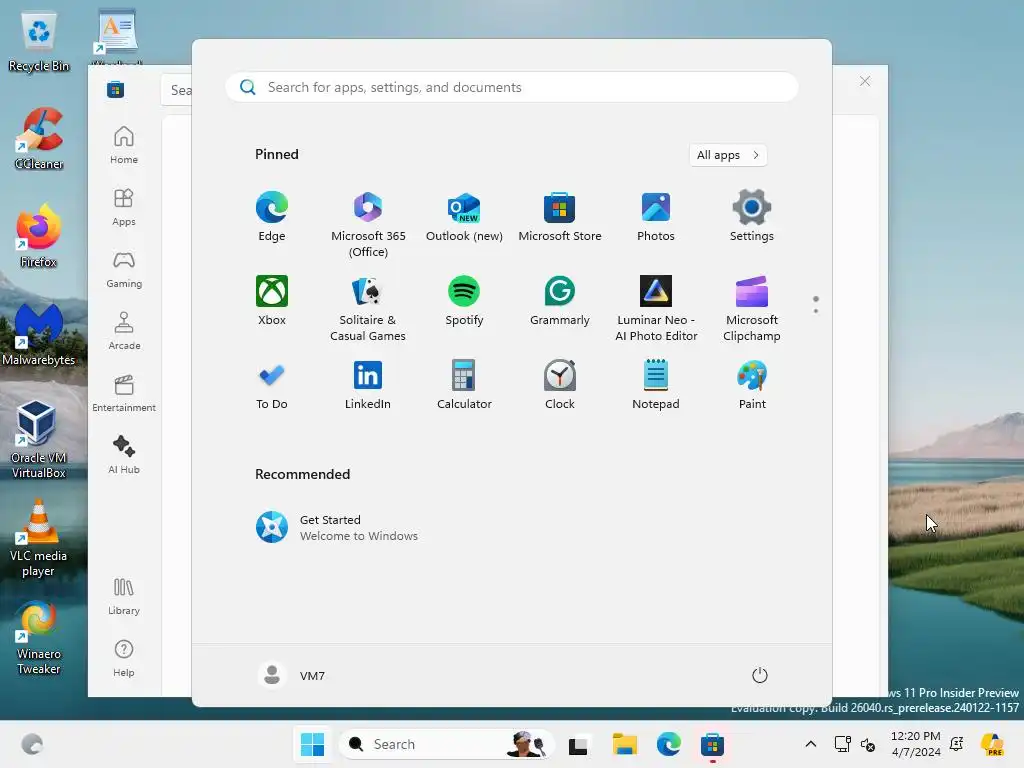The height and width of the screenshot is (768, 1024).
Task: Open the Grammarly app
Action: click(x=560, y=301)
